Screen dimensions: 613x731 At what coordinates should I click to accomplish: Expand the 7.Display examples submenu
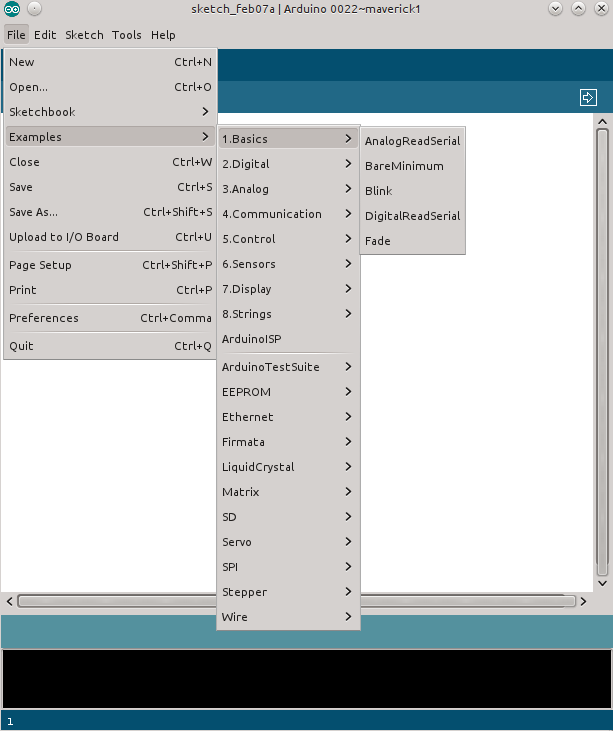(288, 289)
